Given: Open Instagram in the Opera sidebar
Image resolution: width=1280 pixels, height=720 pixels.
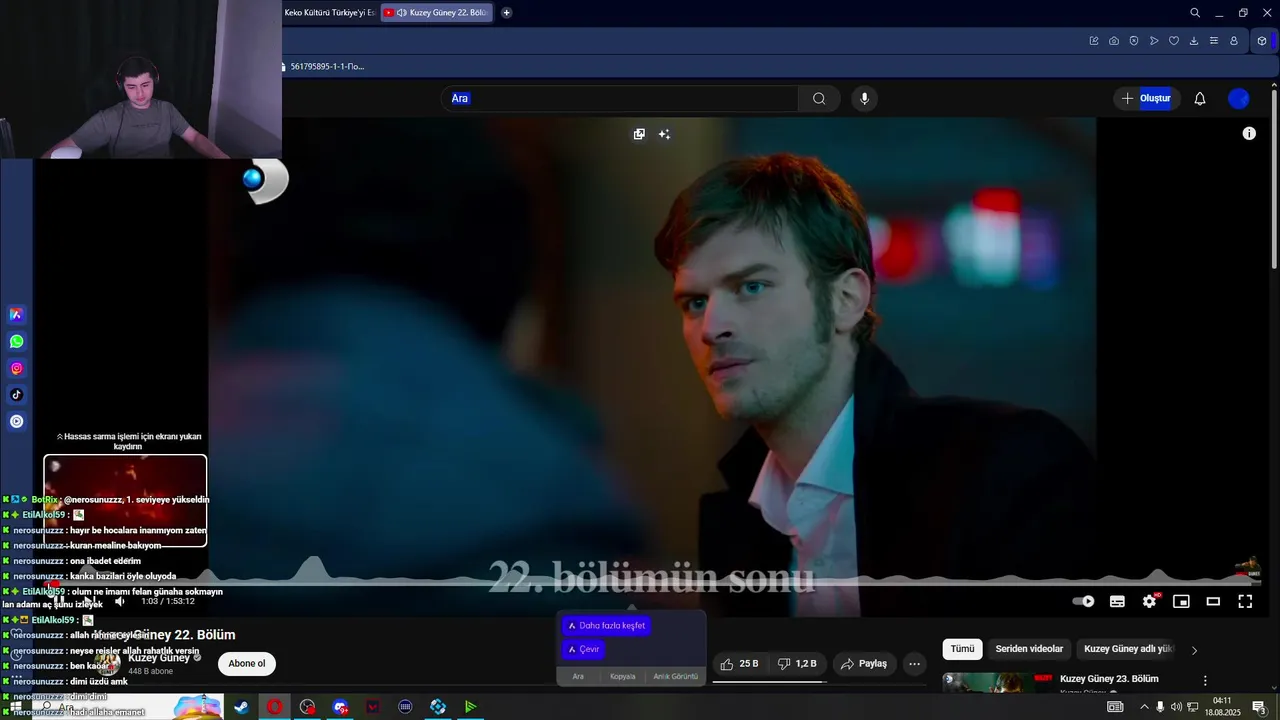Looking at the screenshot, I should pos(16,369).
